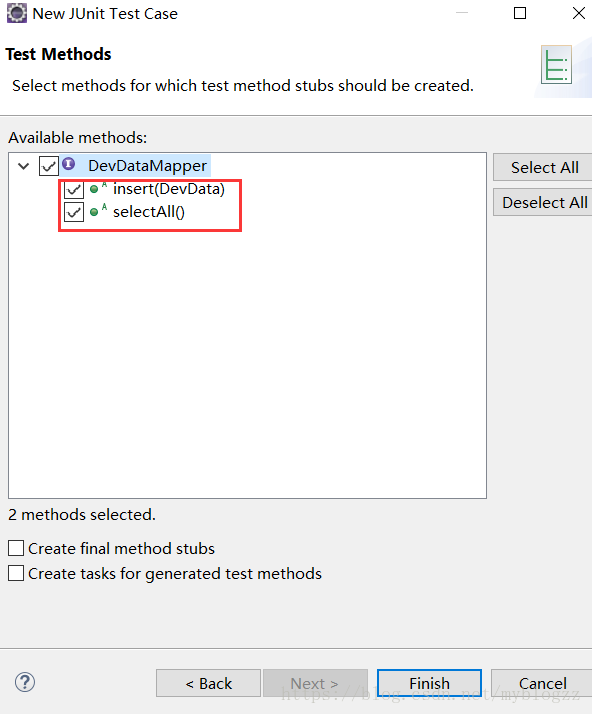
Task: Click the insert(DevData) method icon
Action: pyautogui.click(x=98, y=188)
